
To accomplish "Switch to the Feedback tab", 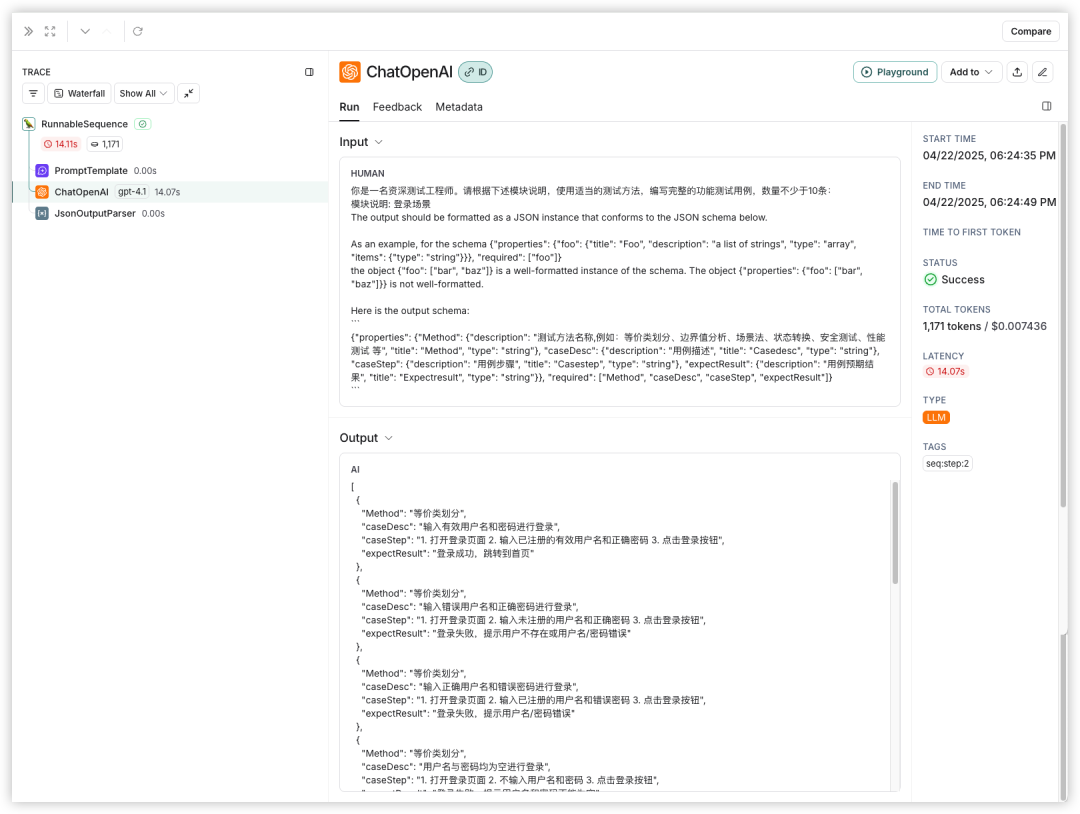I will [397, 107].
